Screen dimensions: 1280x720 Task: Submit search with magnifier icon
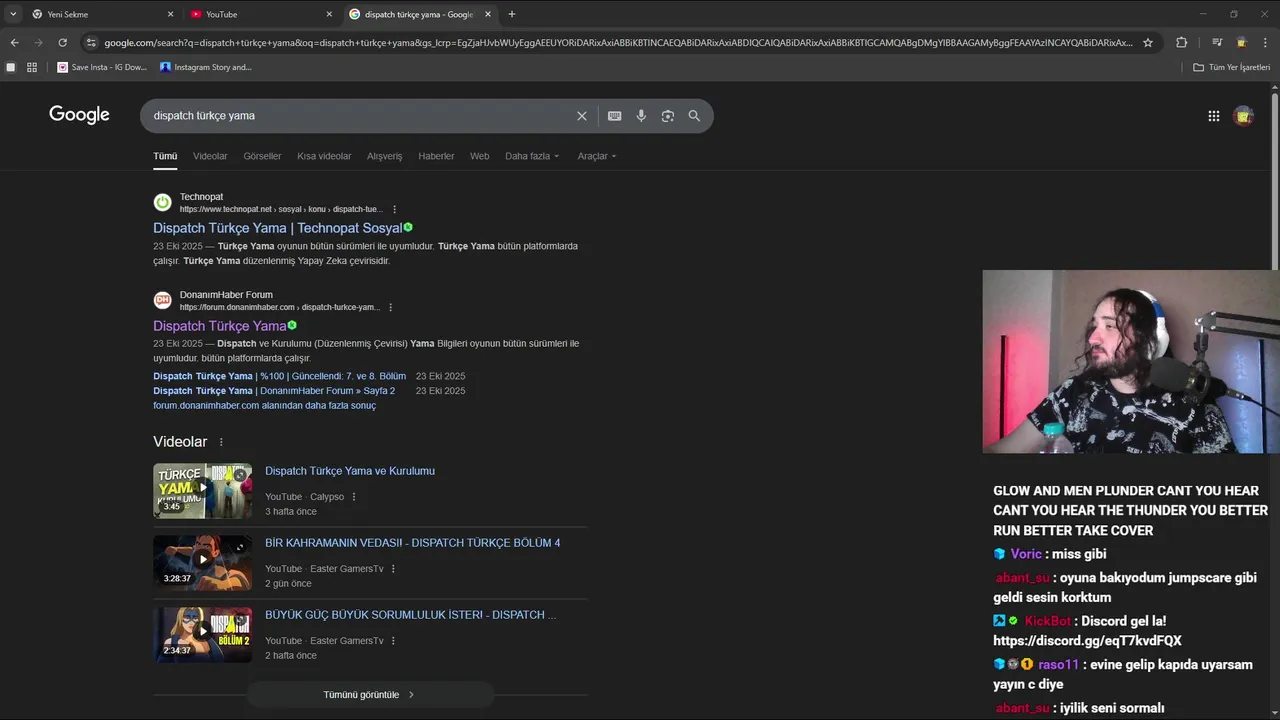pos(694,116)
